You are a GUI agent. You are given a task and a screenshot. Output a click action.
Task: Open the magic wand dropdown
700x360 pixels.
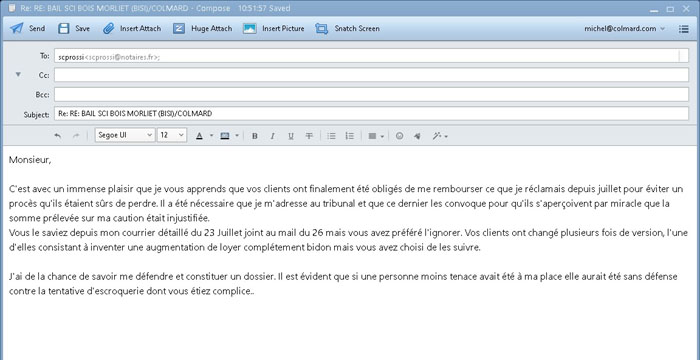(x=440, y=136)
